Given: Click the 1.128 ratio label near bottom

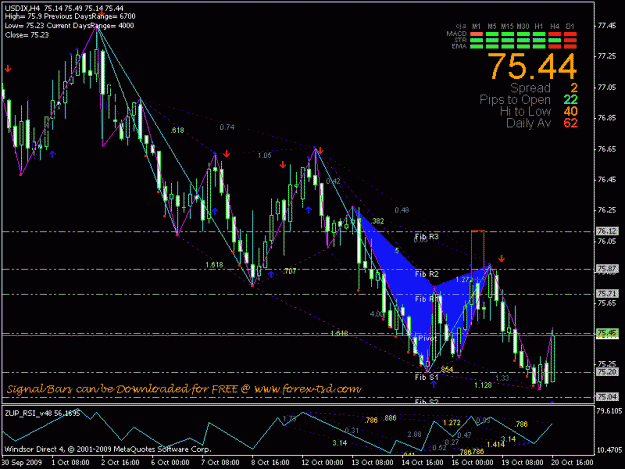Looking at the screenshot, I should [x=483, y=385].
